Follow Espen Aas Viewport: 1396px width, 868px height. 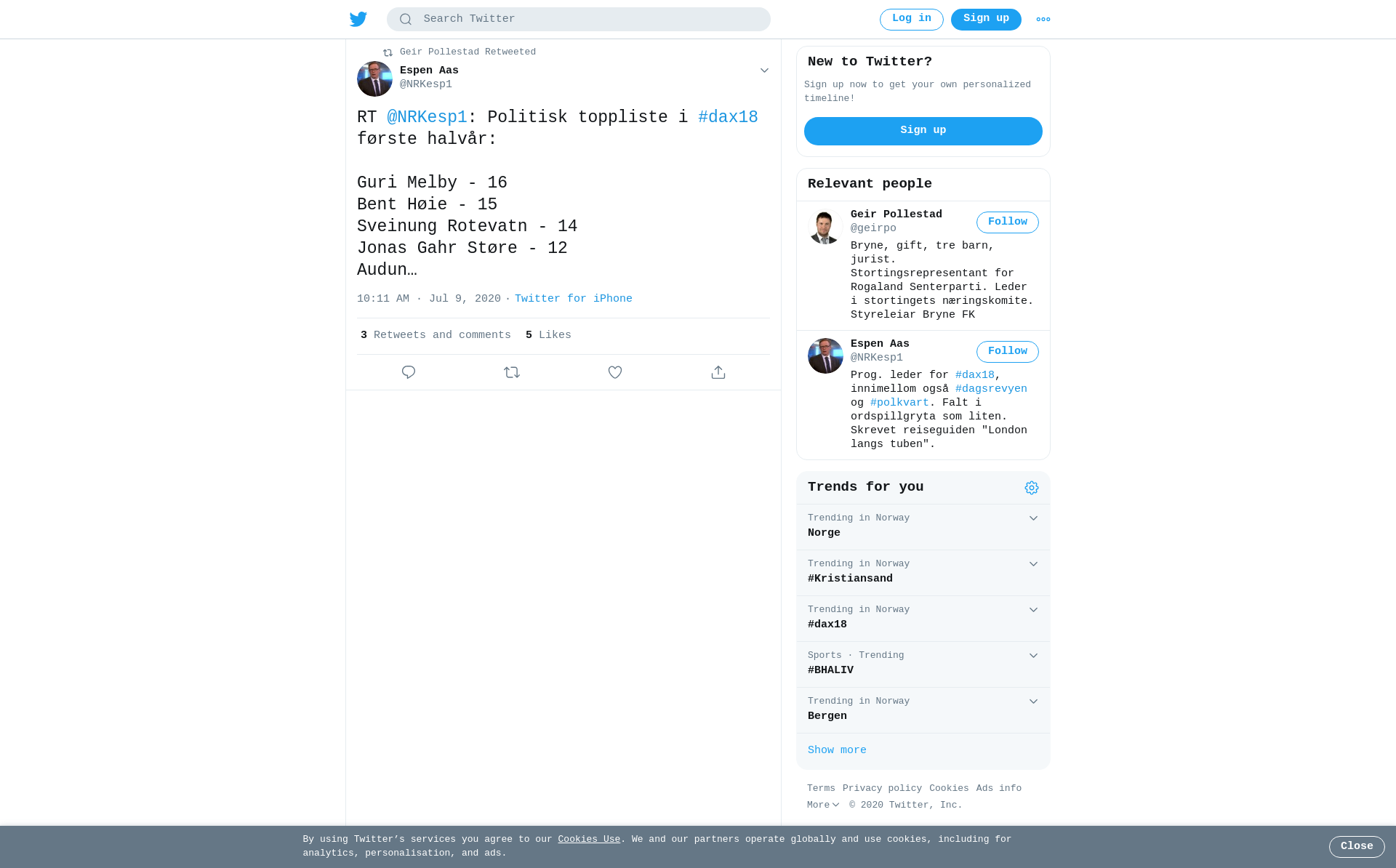point(1007,352)
